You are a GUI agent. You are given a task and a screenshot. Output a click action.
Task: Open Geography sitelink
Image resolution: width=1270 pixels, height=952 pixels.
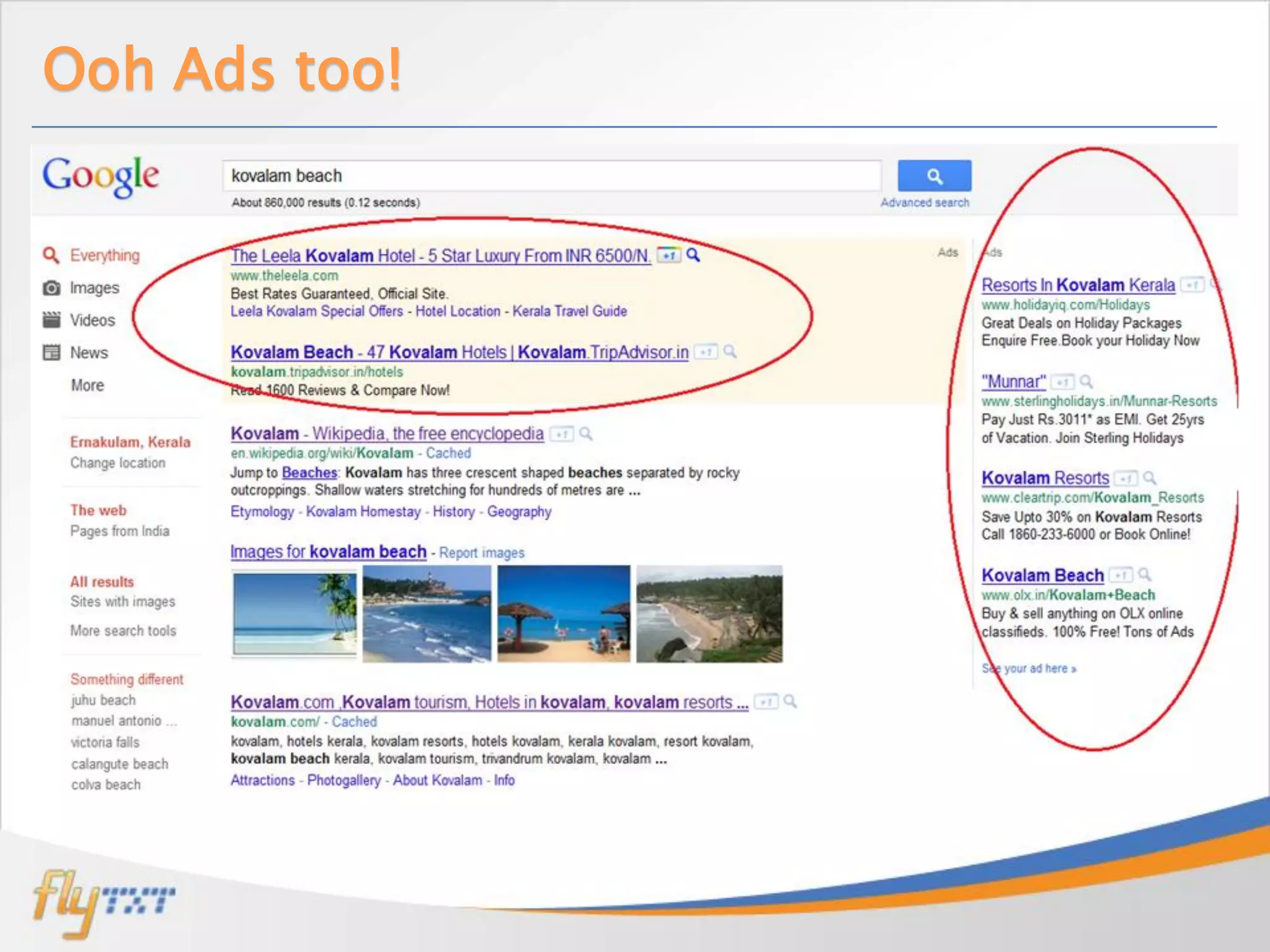pos(519,512)
